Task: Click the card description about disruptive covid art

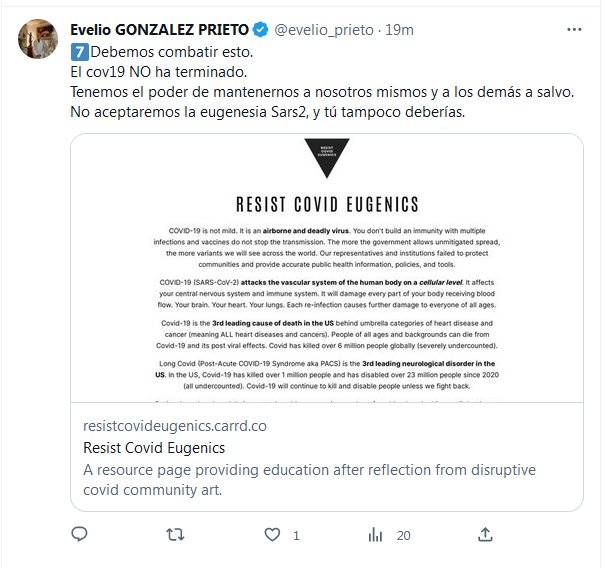Action: coord(310,479)
